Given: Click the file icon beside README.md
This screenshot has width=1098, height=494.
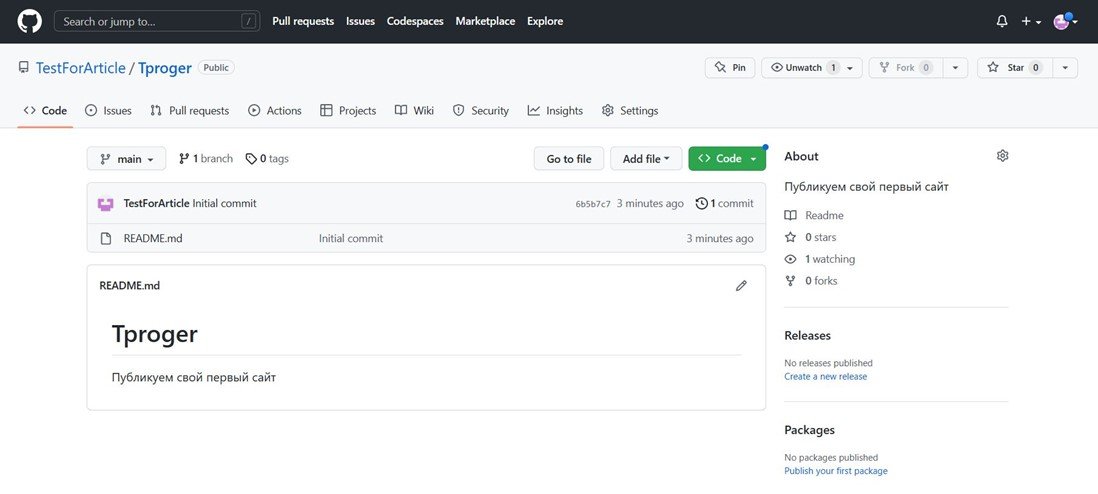Looking at the screenshot, I should (x=106, y=238).
